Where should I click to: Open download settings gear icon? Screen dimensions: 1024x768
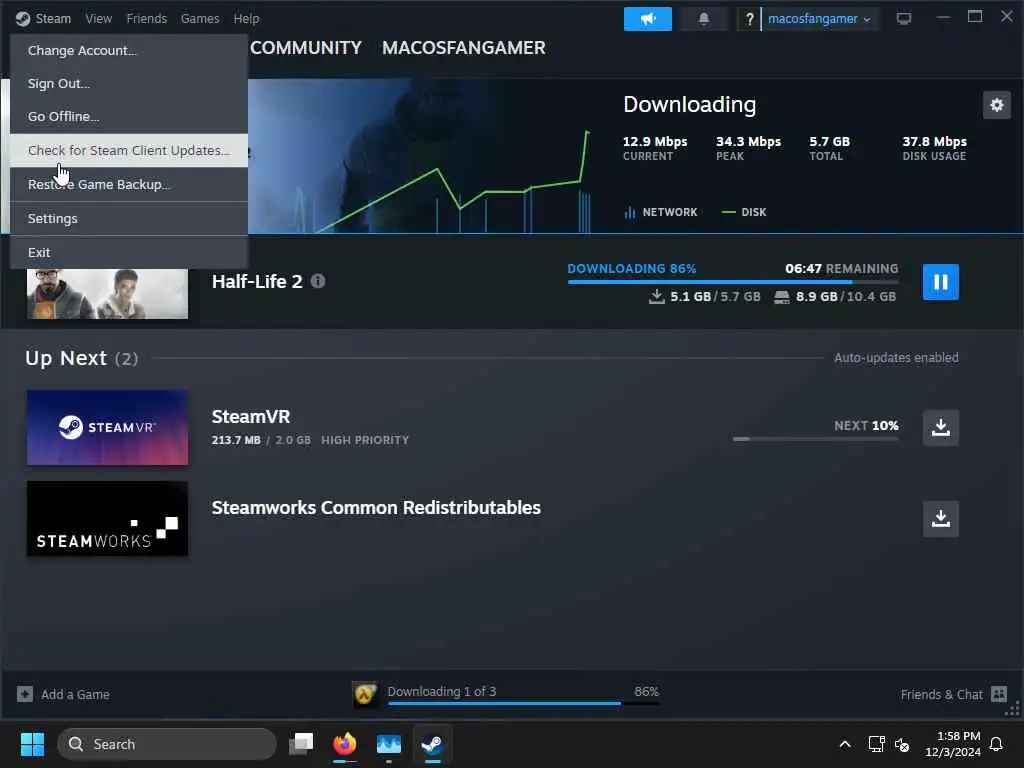[997, 105]
